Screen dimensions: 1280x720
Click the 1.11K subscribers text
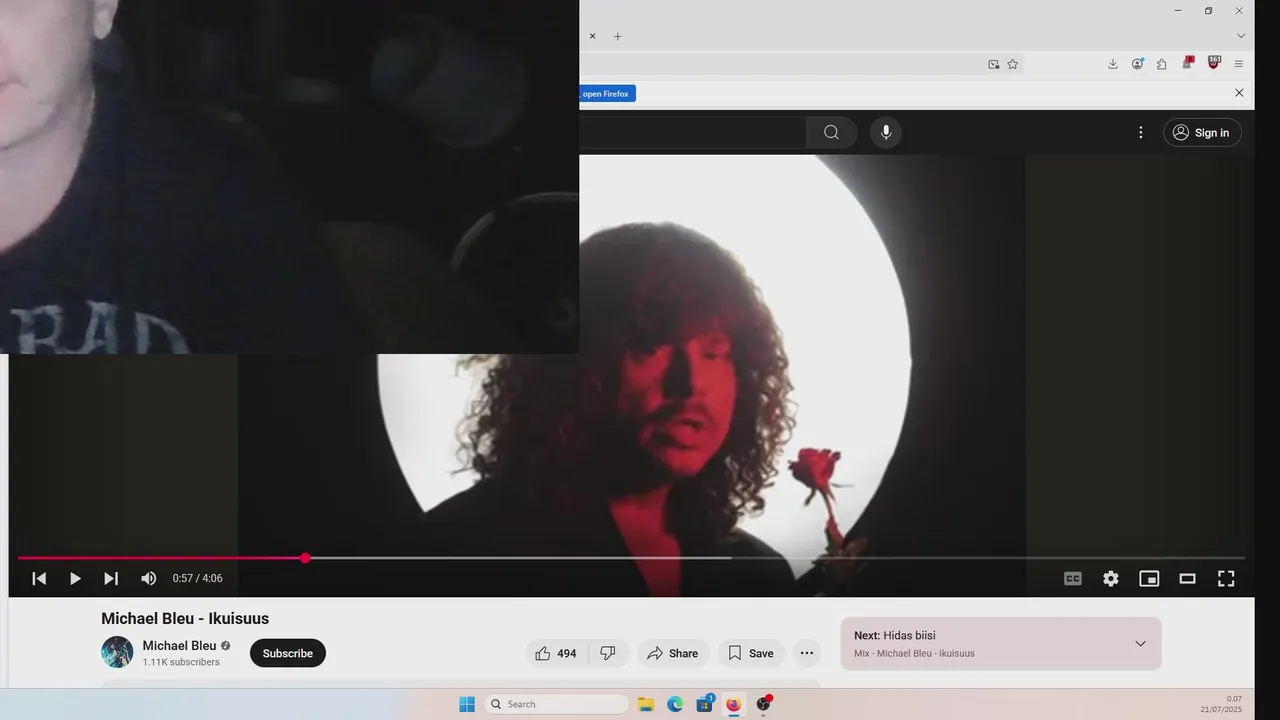pyautogui.click(x=181, y=662)
